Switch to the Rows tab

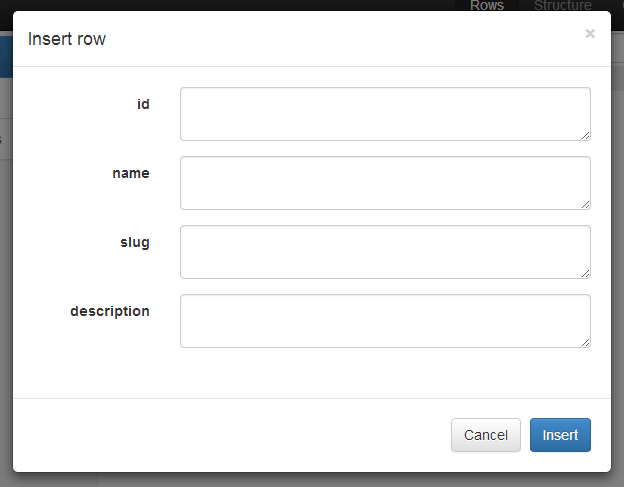[487, 6]
